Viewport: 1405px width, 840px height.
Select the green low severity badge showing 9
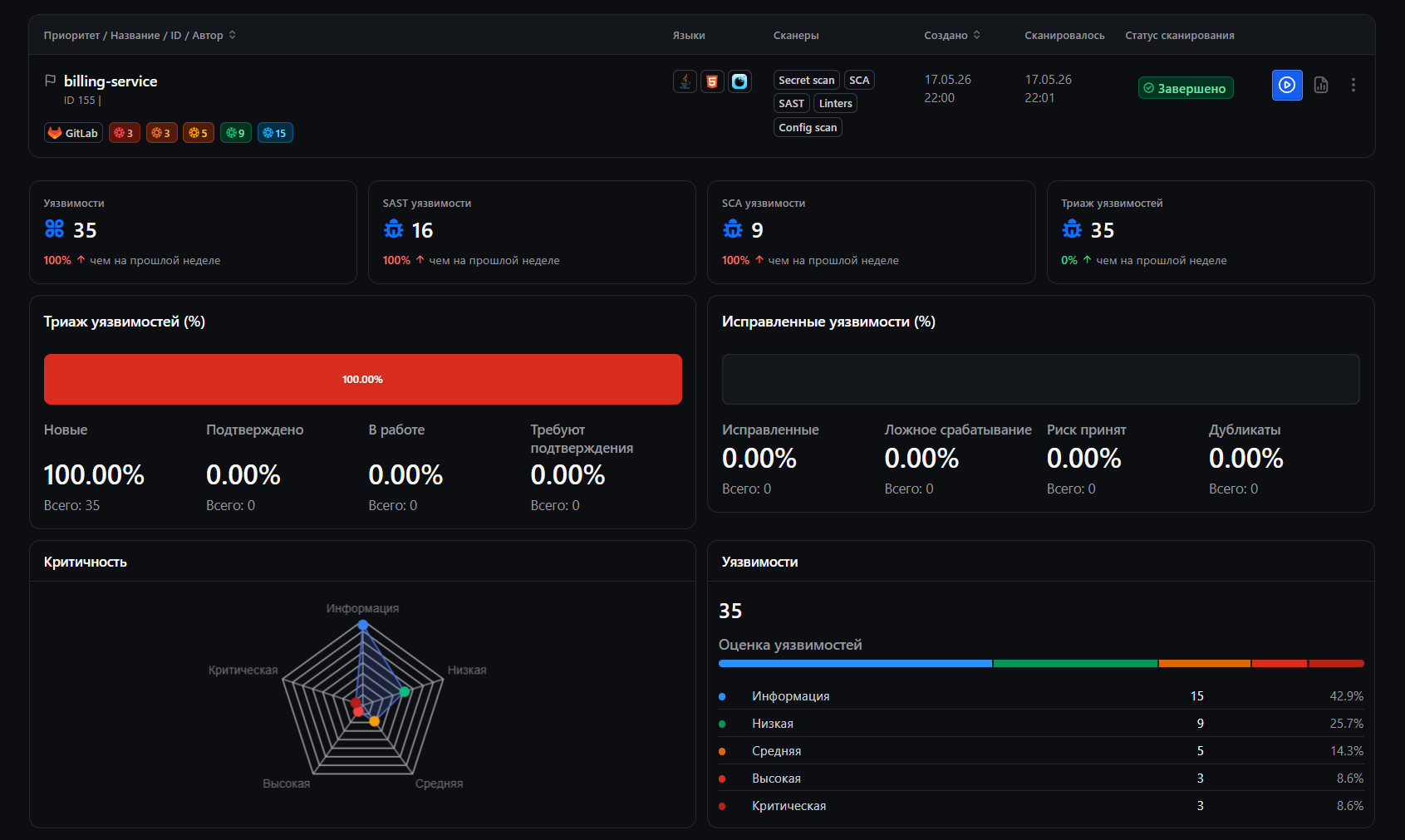pyautogui.click(x=236, y=133)
